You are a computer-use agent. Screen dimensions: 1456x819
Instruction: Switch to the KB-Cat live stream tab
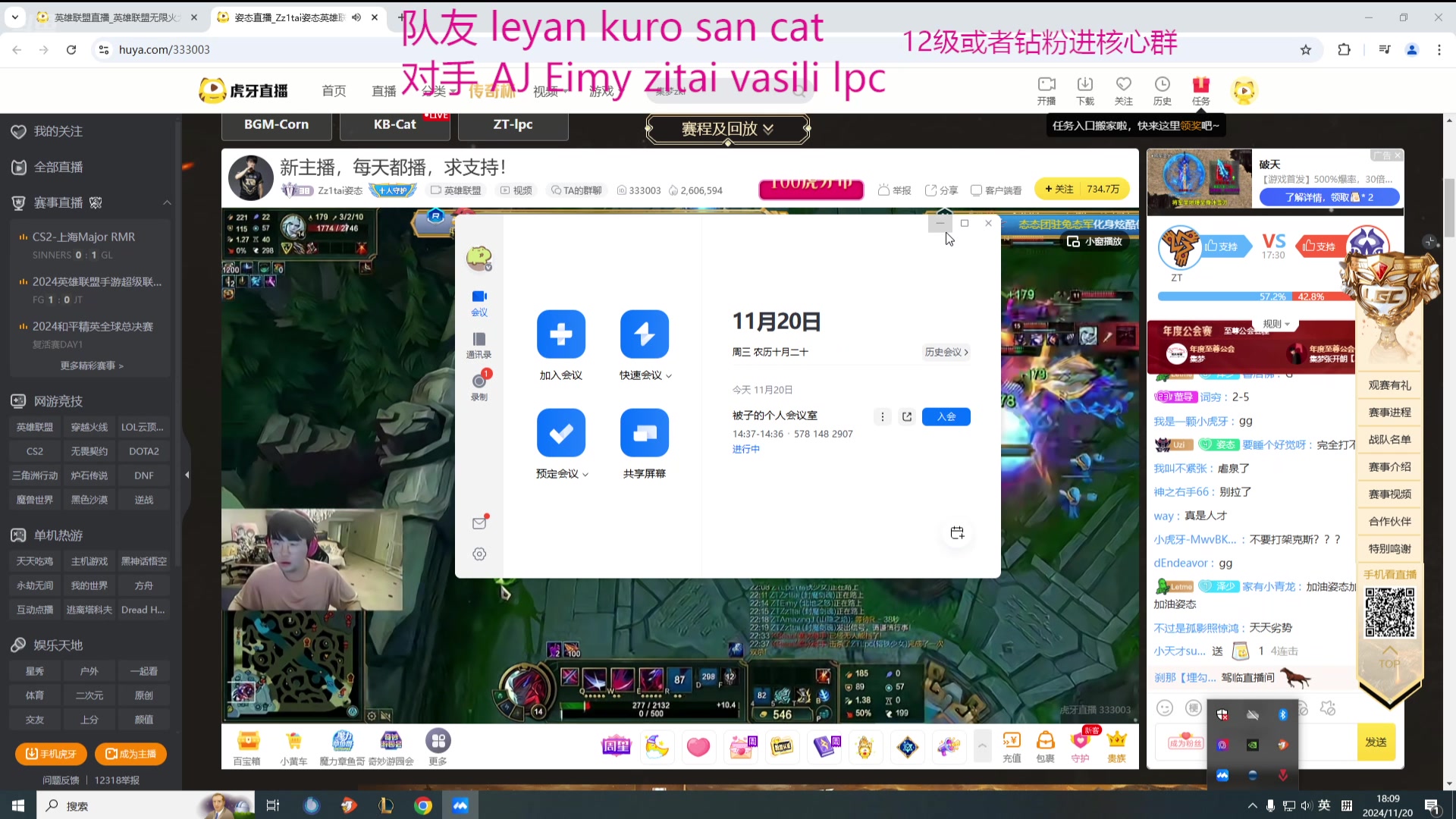pyautogui.click(x=394, y=125)
